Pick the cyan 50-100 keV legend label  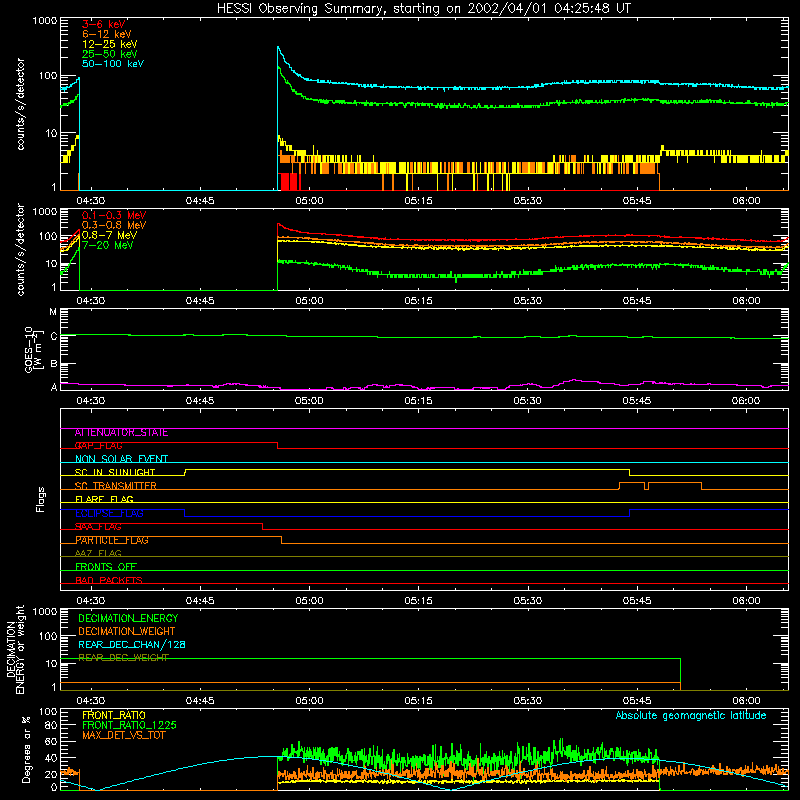113,63
